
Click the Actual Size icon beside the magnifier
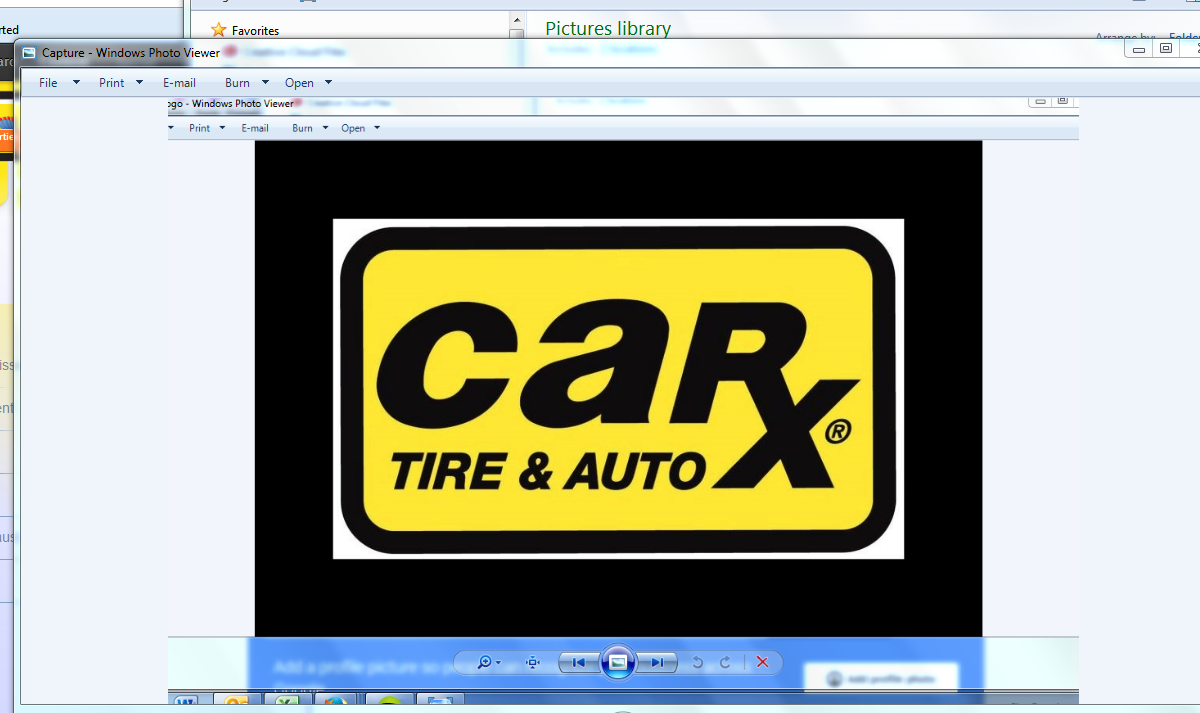(533, 662)
